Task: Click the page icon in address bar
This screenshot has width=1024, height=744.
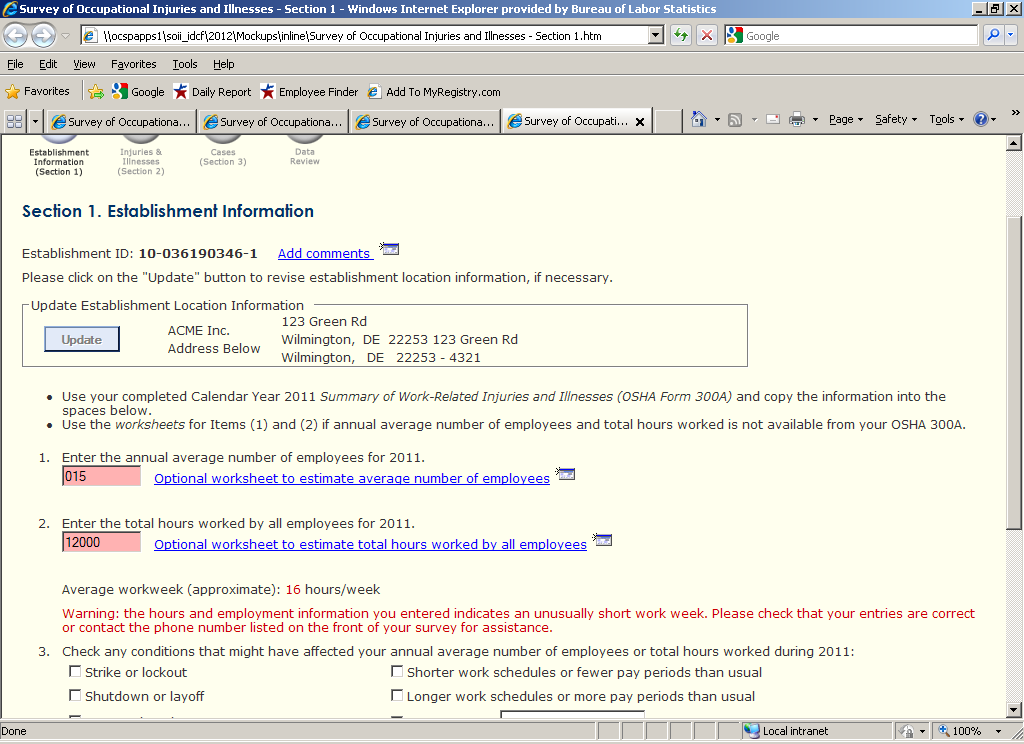Action: tap(91, 36)
